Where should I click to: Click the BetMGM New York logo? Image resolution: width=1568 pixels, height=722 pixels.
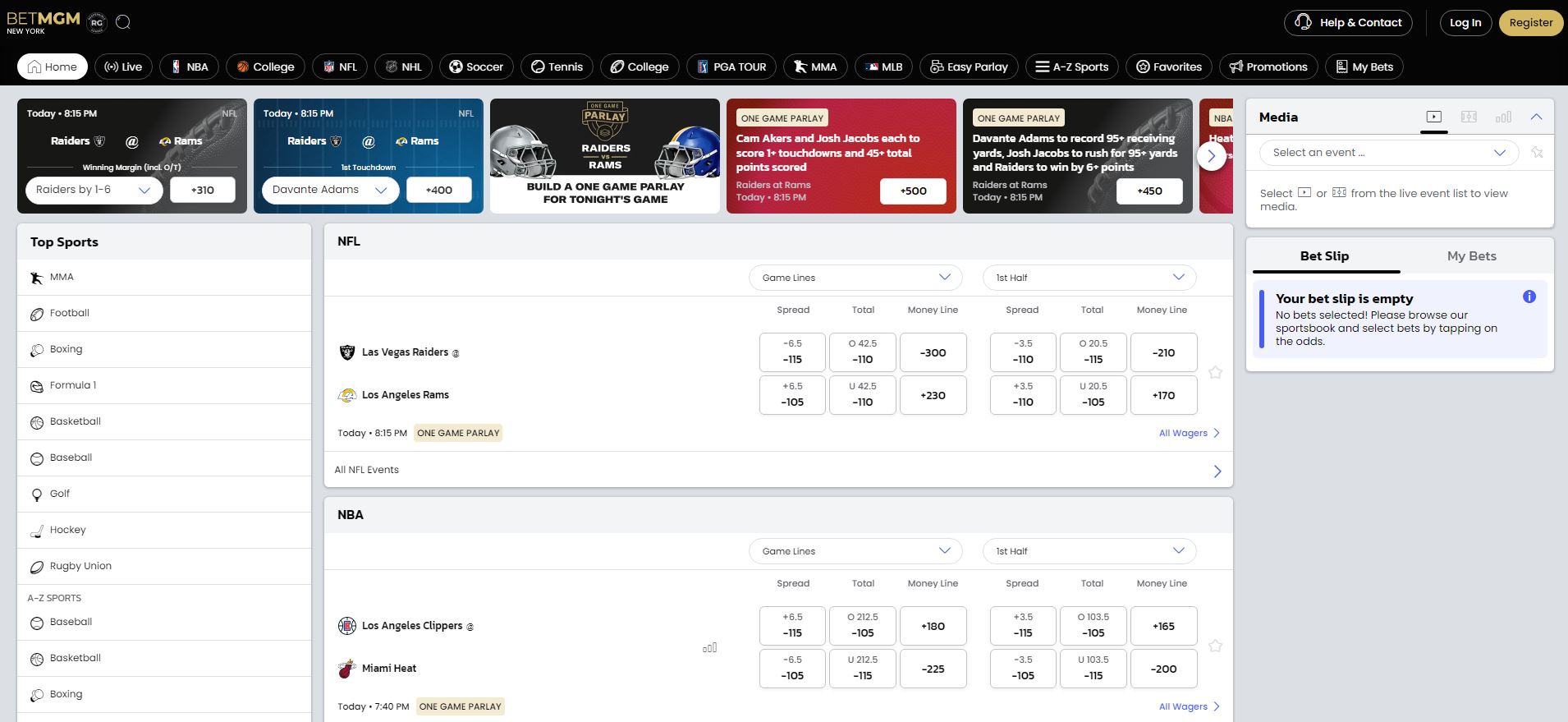point(44,22)
